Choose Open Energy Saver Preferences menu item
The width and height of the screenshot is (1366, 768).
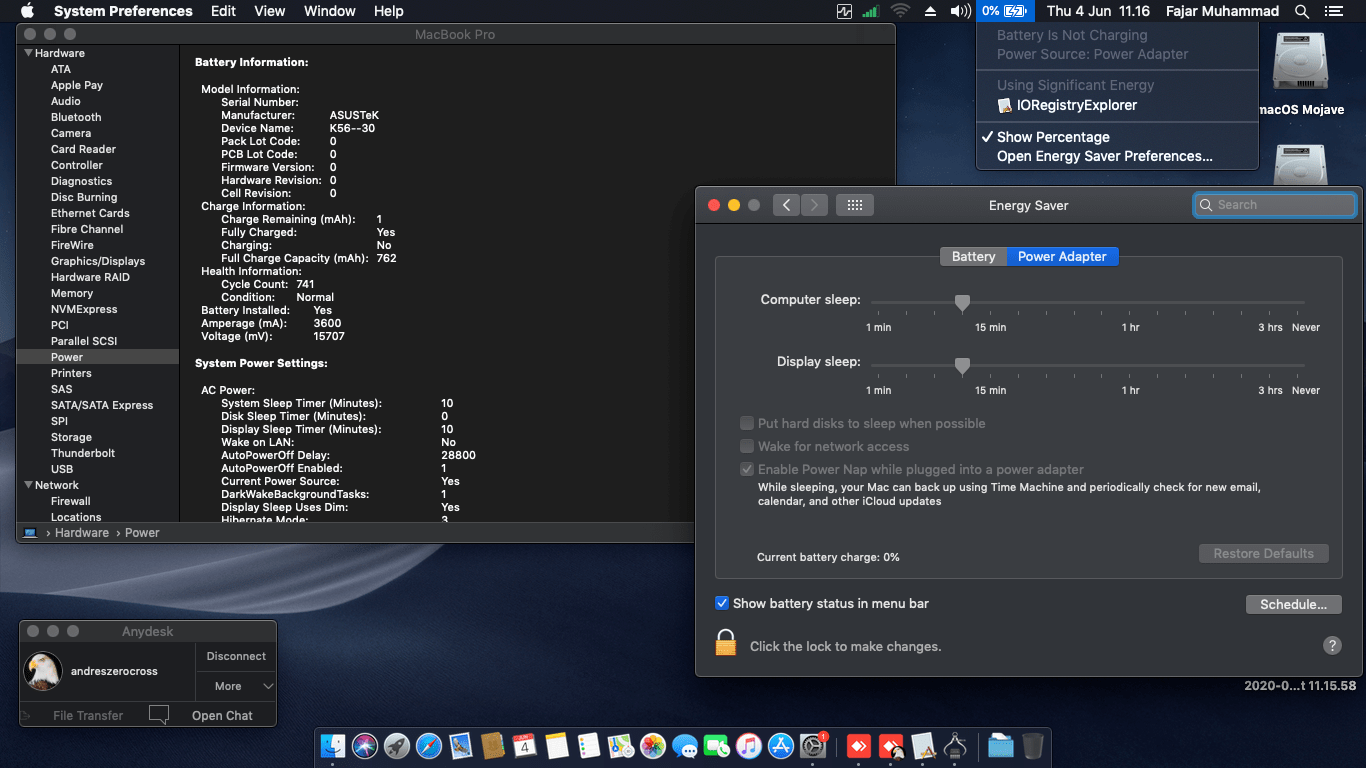point(1117,156)
